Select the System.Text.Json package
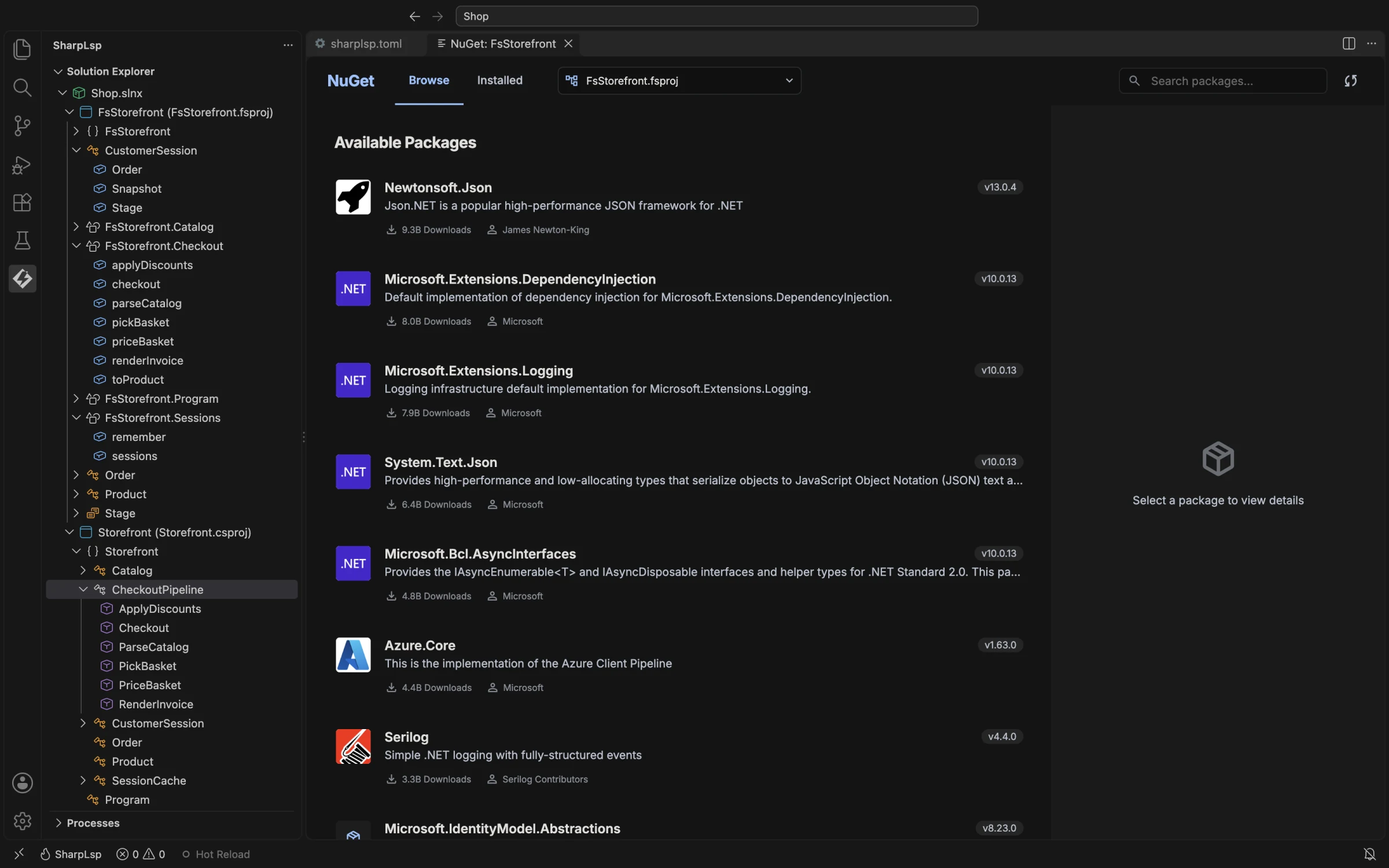1389x868 pixels. [x=679, y=483]
